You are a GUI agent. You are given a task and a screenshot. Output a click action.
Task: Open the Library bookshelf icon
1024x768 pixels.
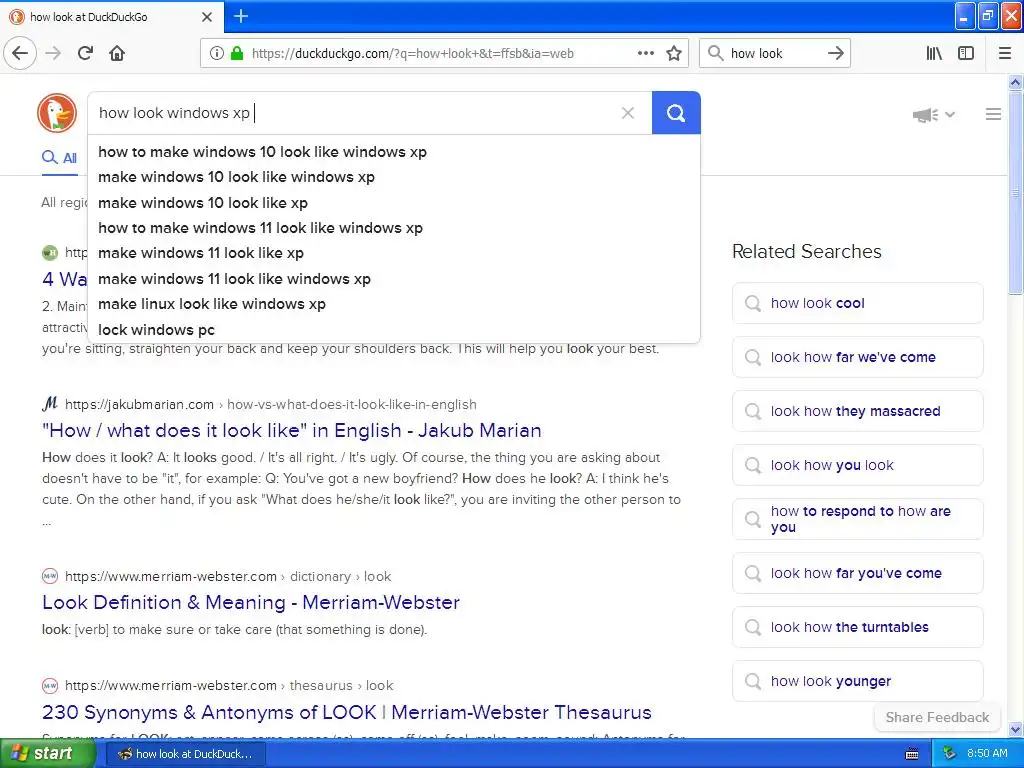[x=934, y=53]
